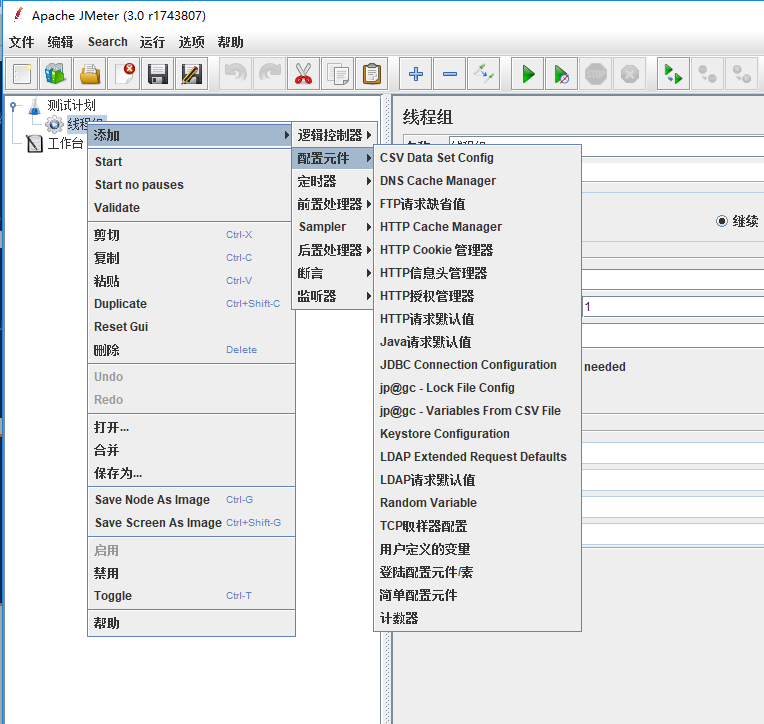Viewport: 764px width, 724px height.
Task: Click the Shutdown toolbar icon
Action: (630, 74)
